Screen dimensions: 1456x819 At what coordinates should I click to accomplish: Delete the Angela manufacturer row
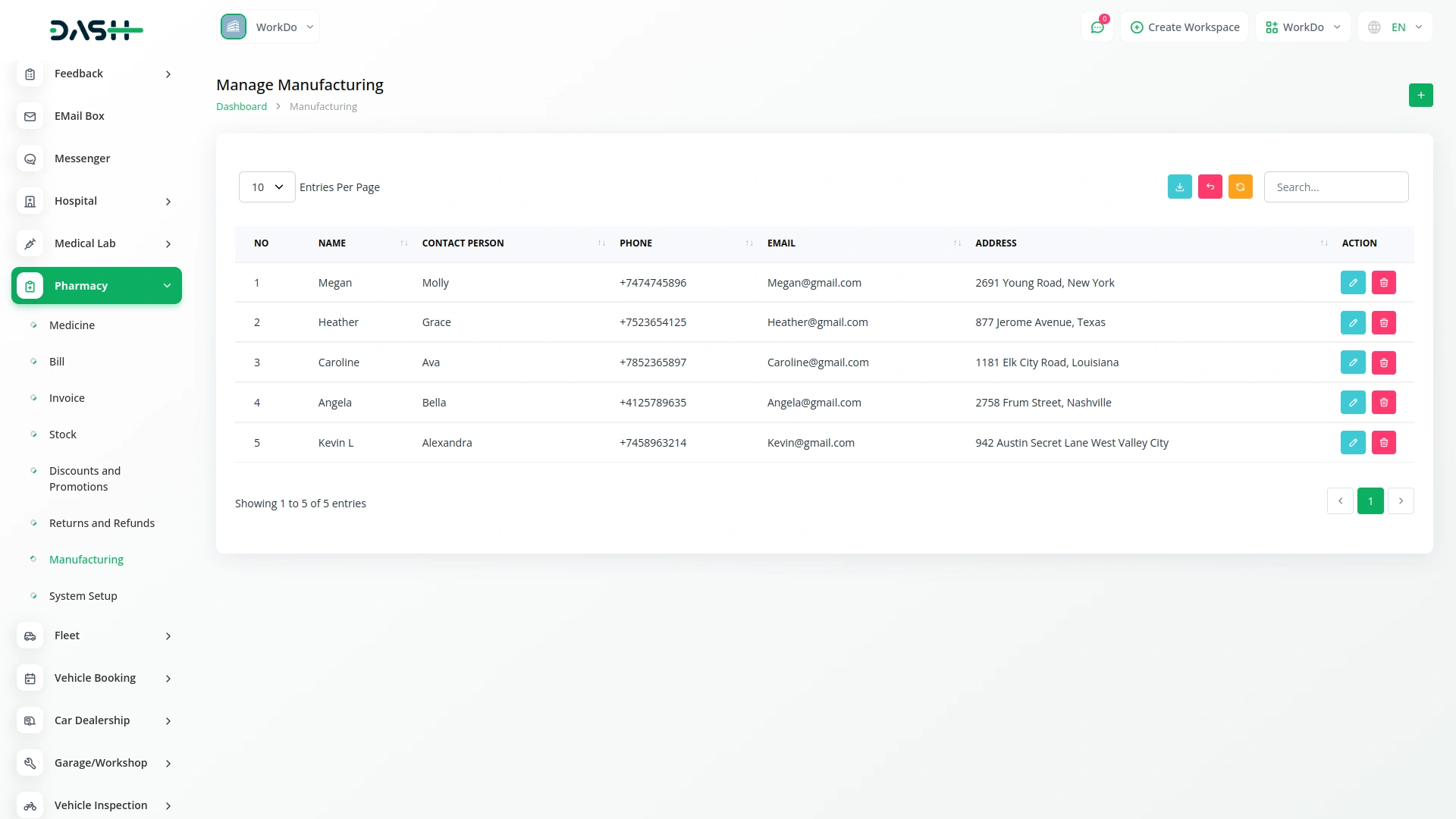(x=1383, y=403)
